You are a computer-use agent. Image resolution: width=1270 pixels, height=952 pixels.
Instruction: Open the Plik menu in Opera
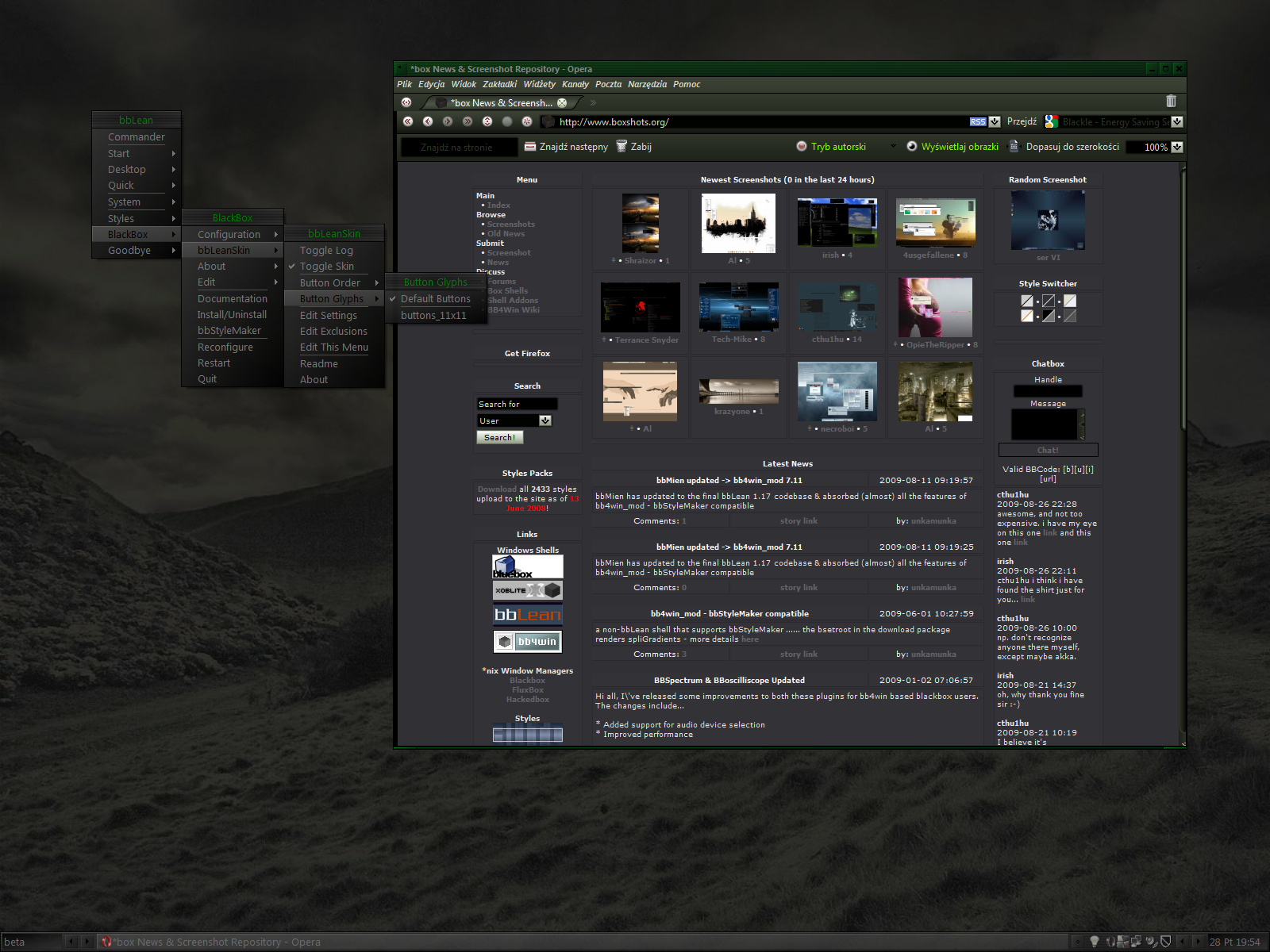405,84
